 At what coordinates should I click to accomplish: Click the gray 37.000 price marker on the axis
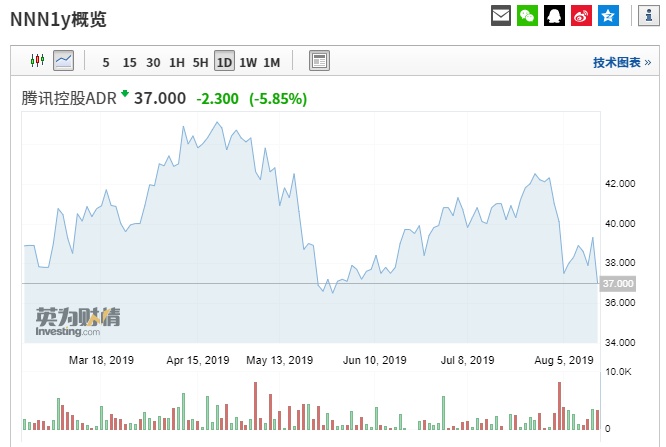(x=618, y=283)
